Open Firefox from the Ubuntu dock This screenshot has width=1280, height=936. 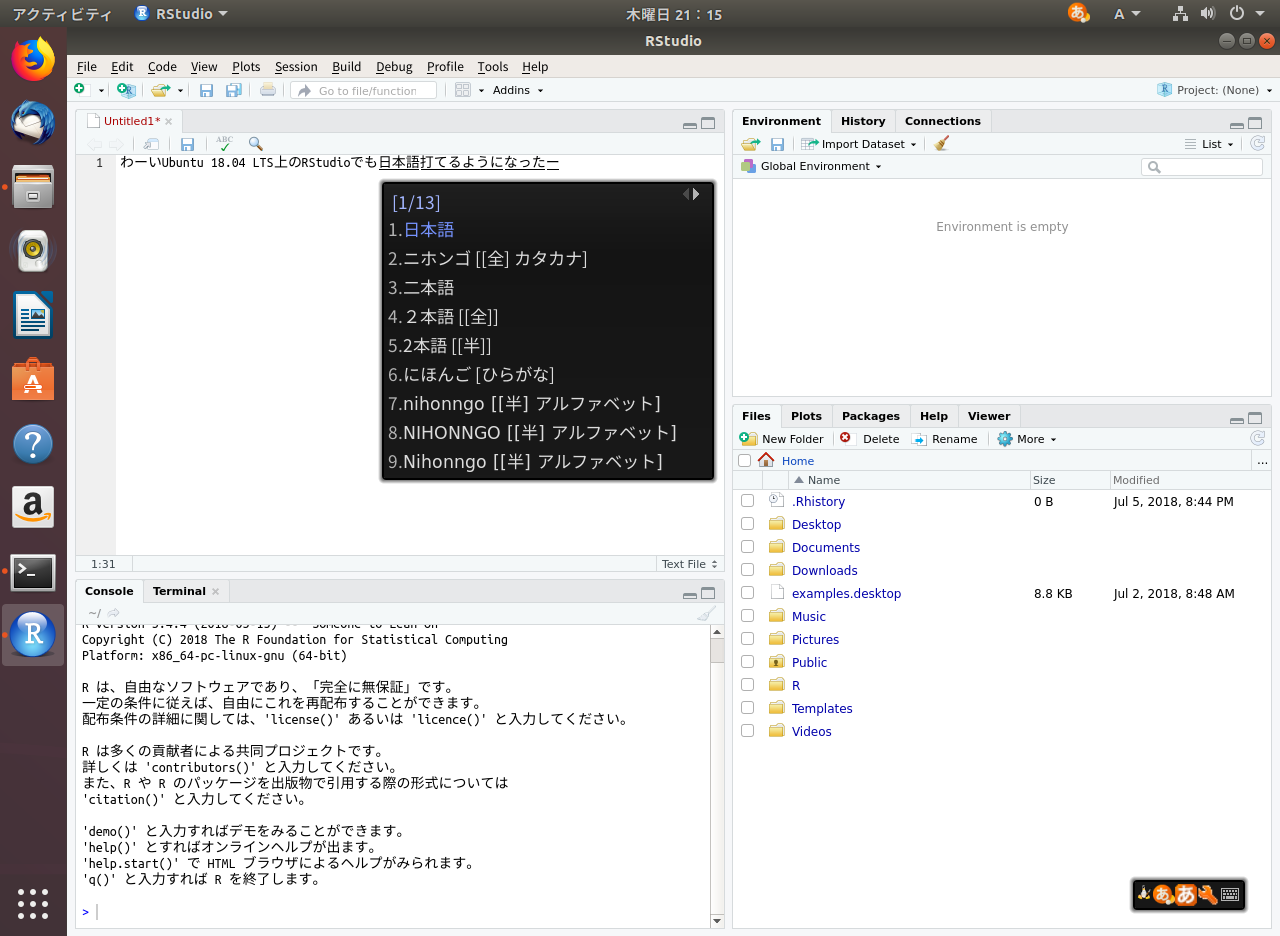tap(33, 60)
